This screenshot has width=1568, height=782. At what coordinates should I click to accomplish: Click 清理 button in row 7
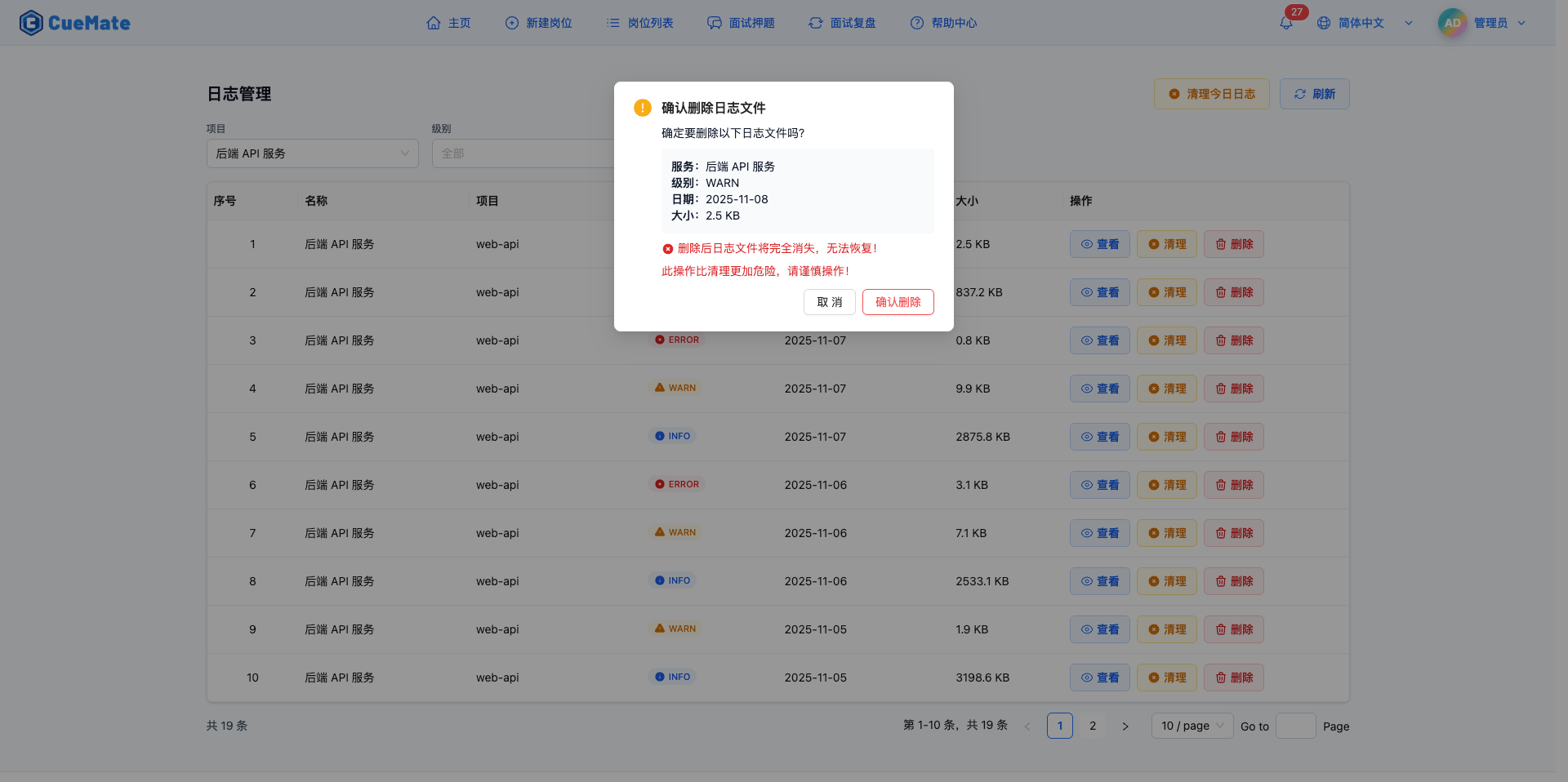[x=1166, y=533]
